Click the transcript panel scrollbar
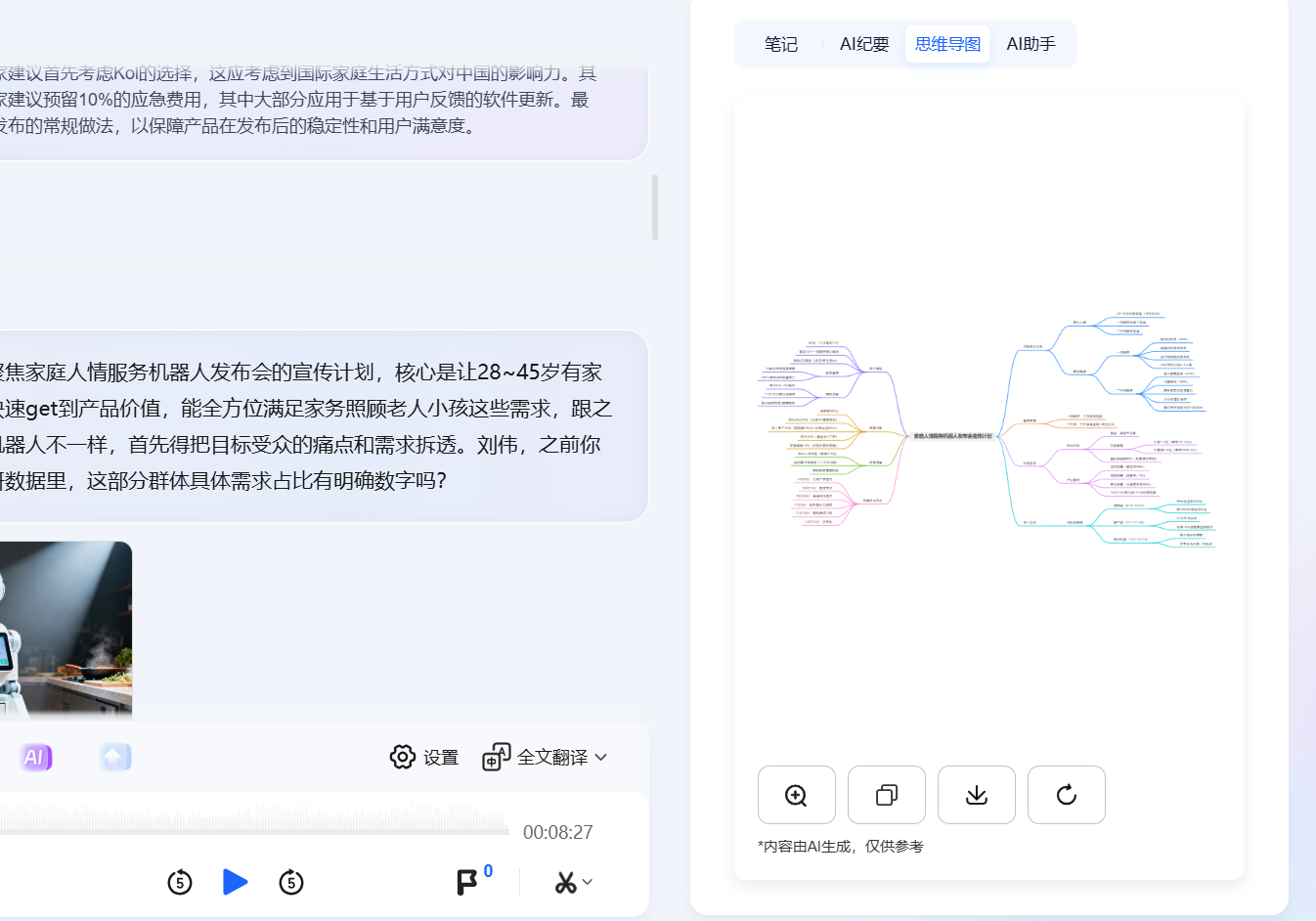 click(655, 207)
